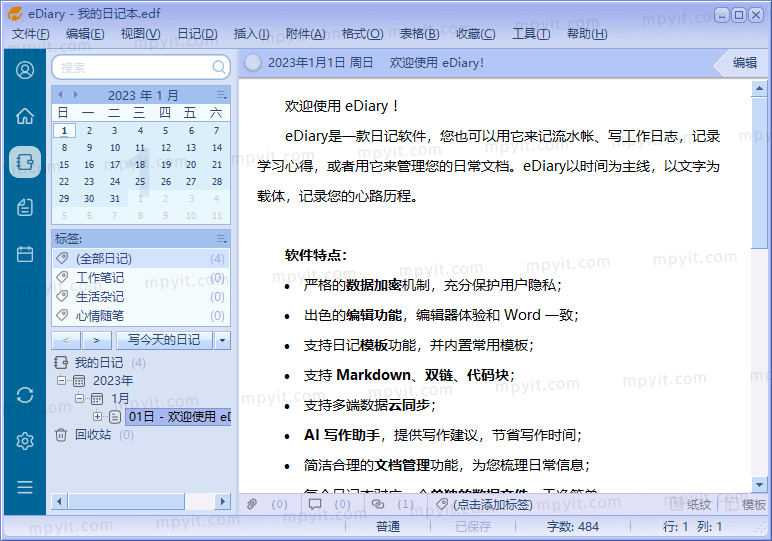This screenshot has height=541, width=772.
Task: Open the 插入(I) menu
Action: click(251, 33)
